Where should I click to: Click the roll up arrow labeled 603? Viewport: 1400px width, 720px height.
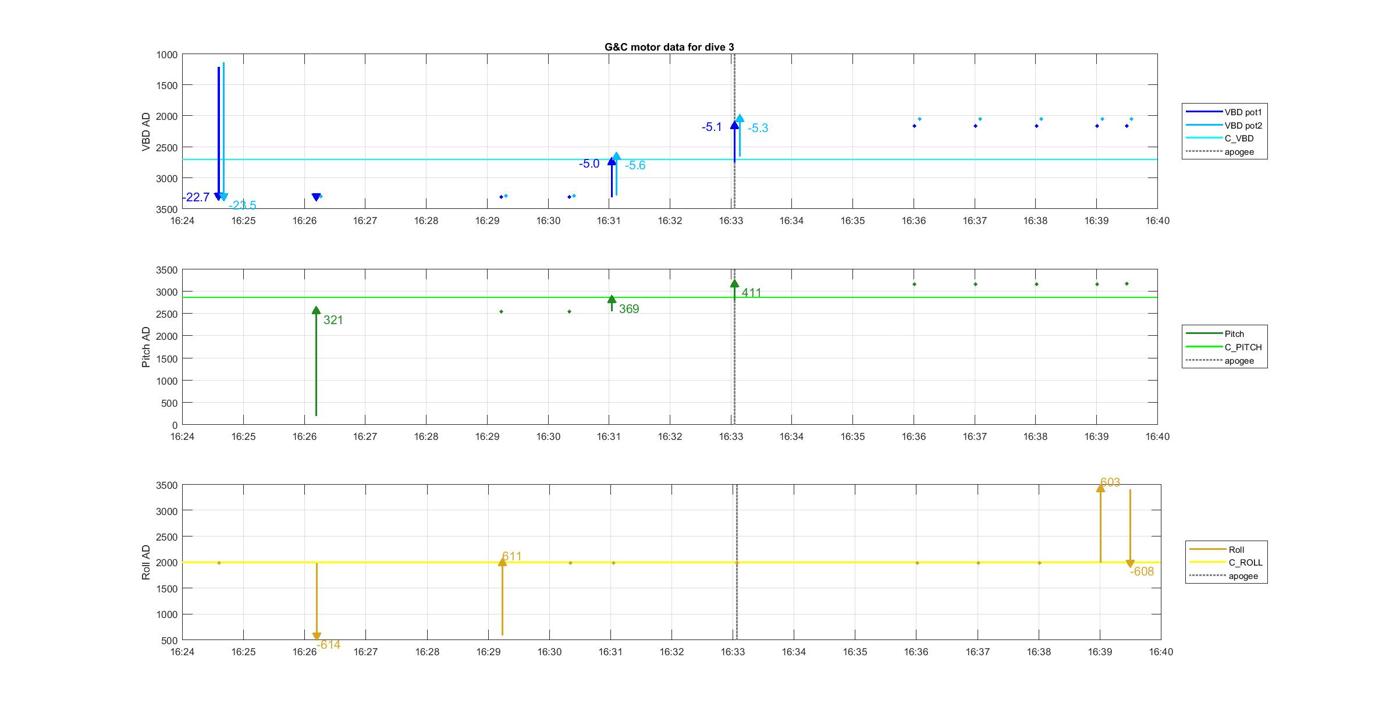[1101, 522]
